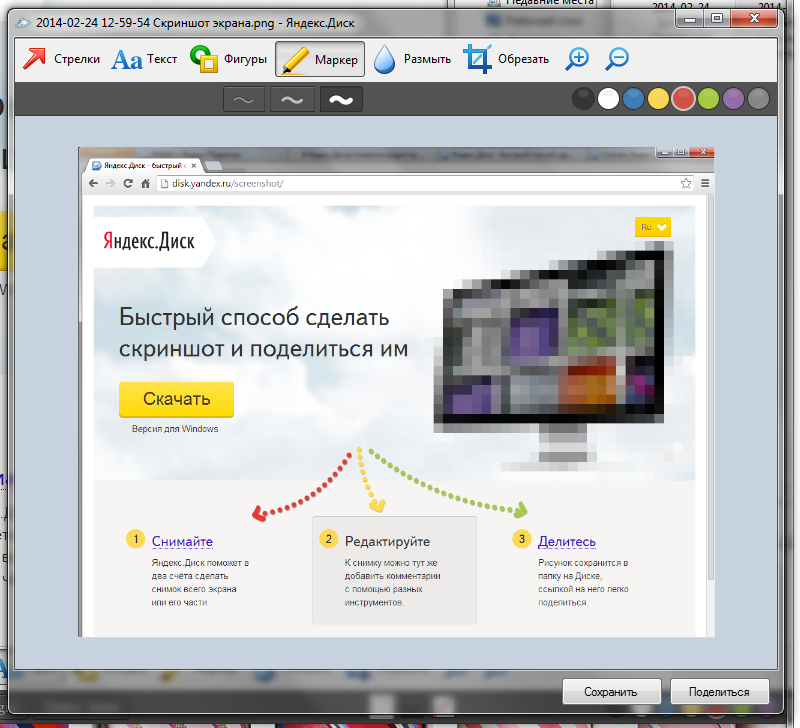Minimize the screenshot editor window
800x728 pixels.
pyautogui.click(x=690, y=19)
